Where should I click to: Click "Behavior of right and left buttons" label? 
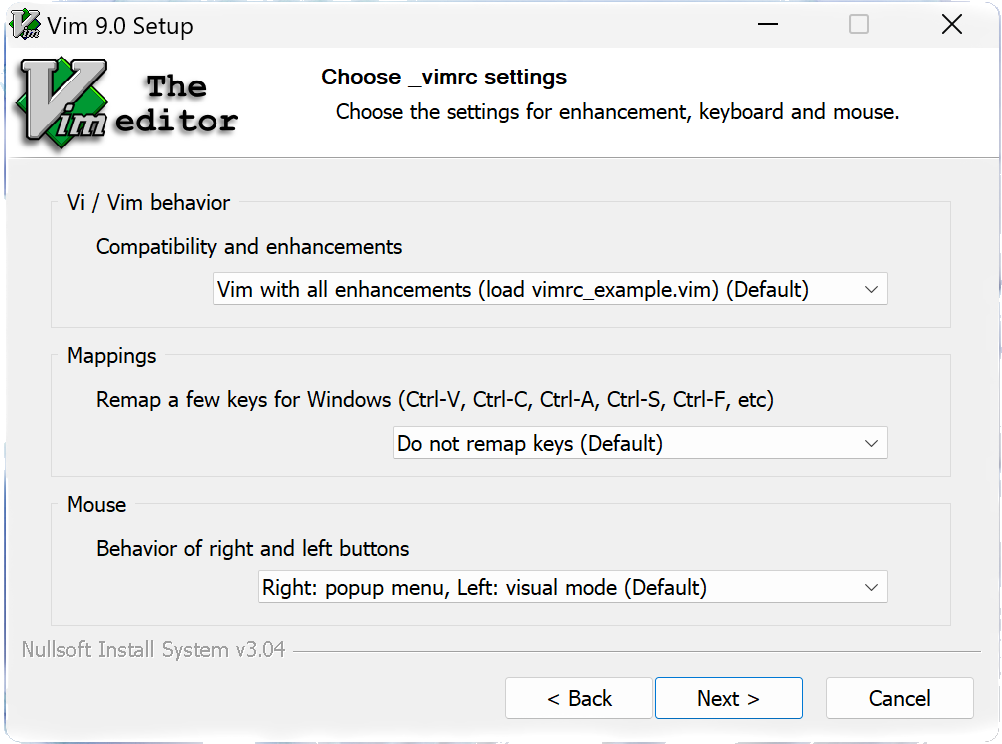(x=253, y=548)
